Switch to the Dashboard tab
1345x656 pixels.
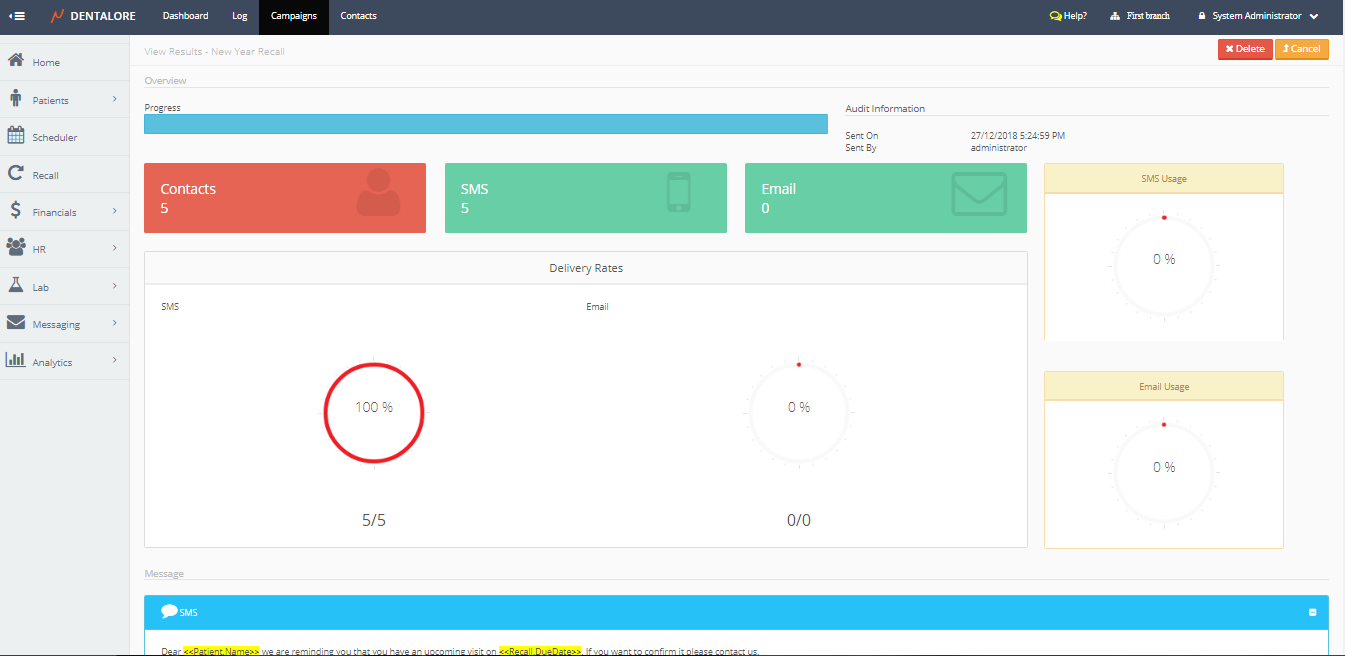coord(185,16)
